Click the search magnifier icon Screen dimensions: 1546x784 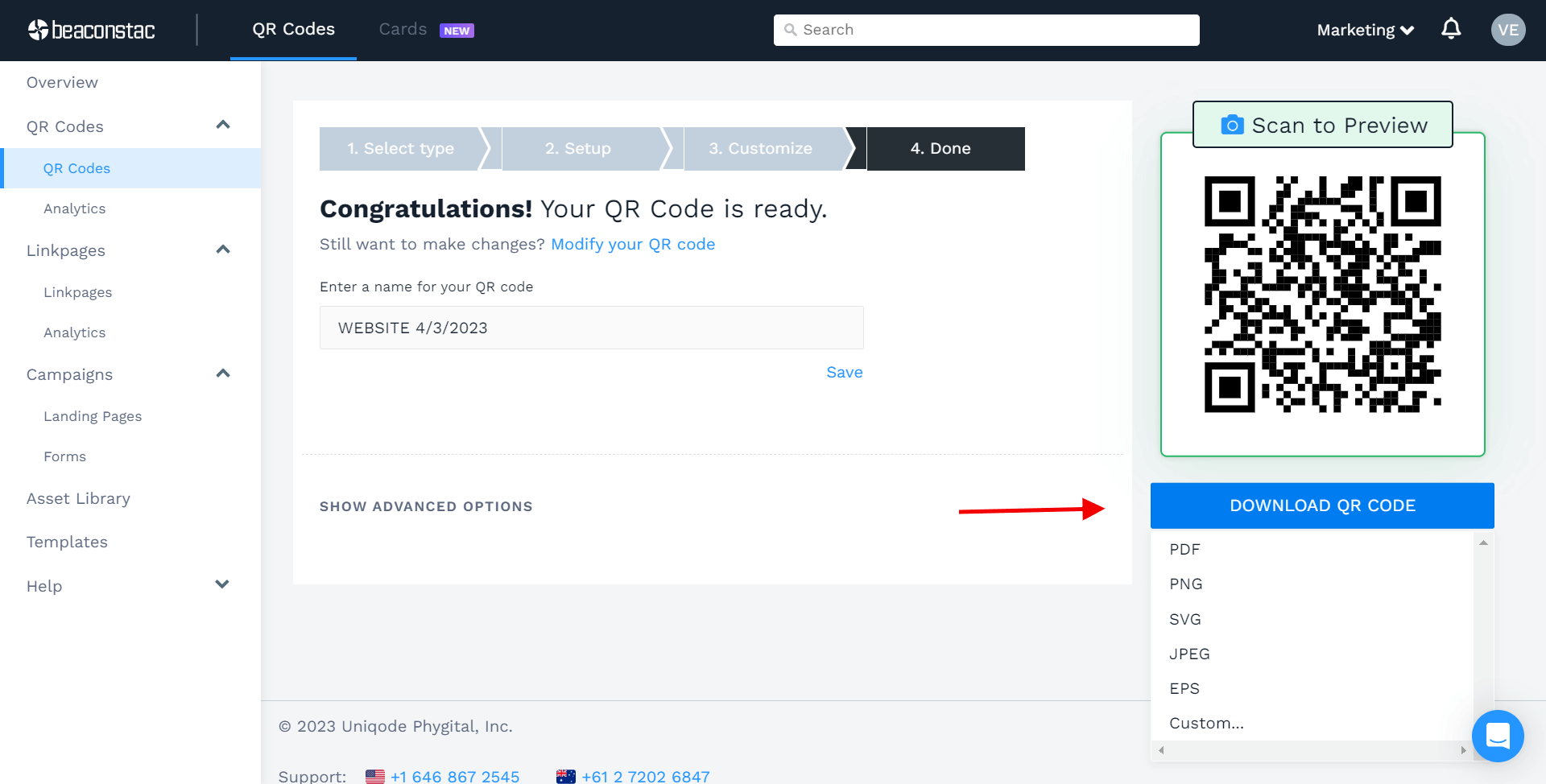792,30
